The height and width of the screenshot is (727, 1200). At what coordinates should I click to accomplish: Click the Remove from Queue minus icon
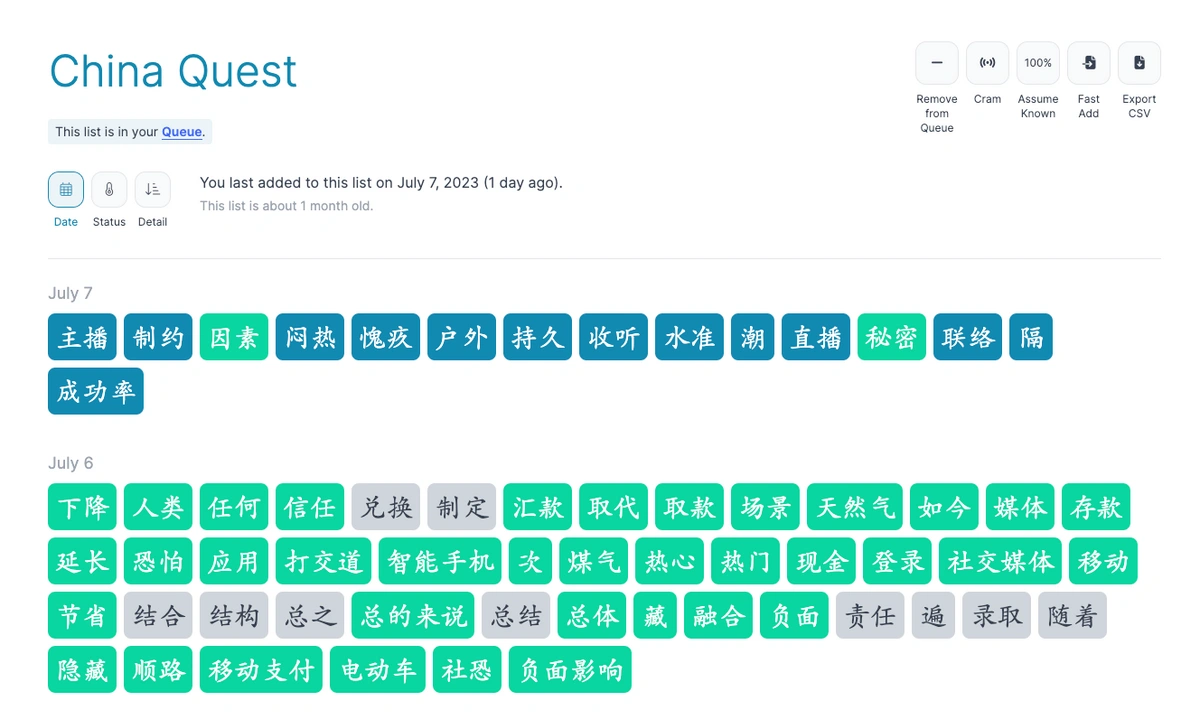(937, 63)
